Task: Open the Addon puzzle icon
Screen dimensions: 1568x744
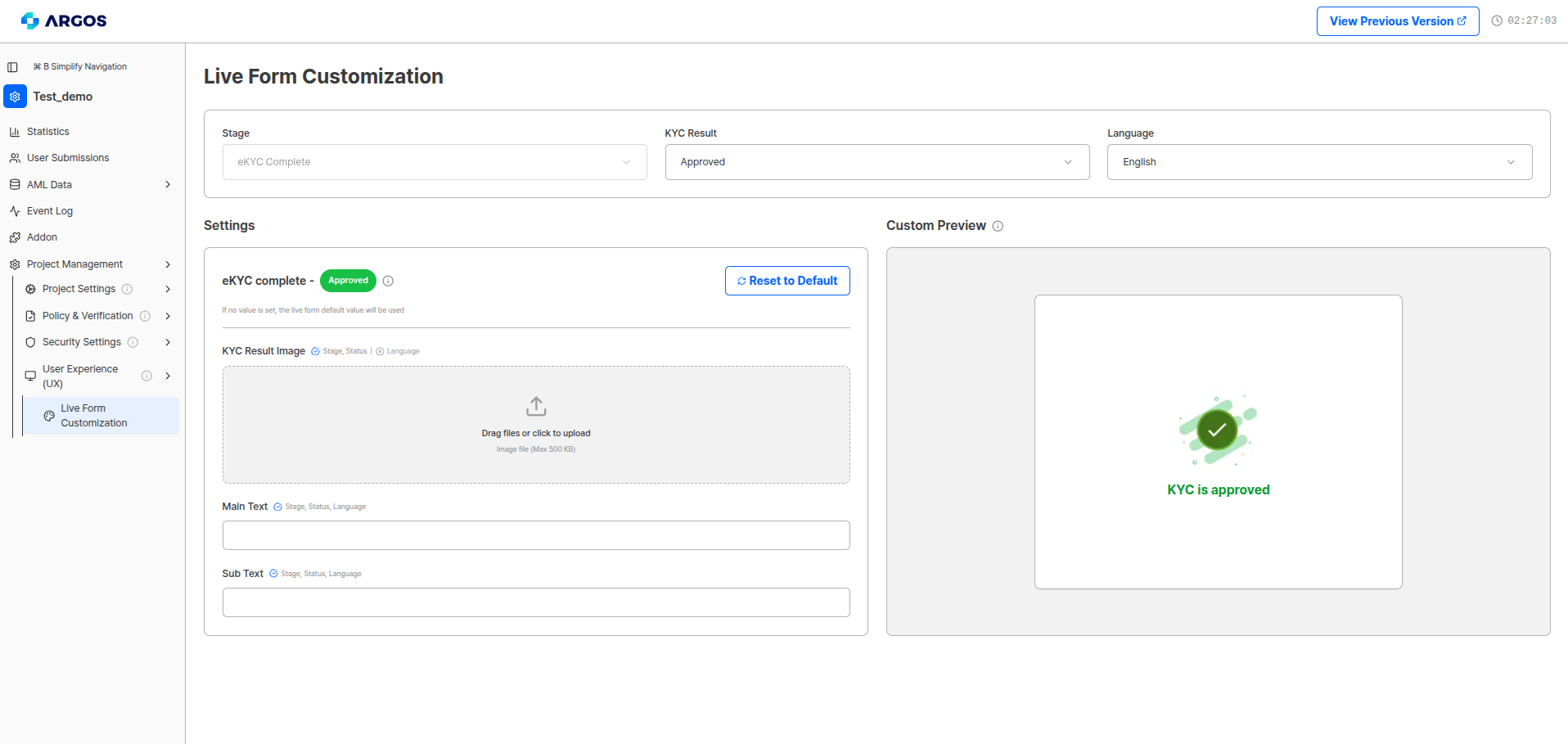Action: click(x=15, y=237)
